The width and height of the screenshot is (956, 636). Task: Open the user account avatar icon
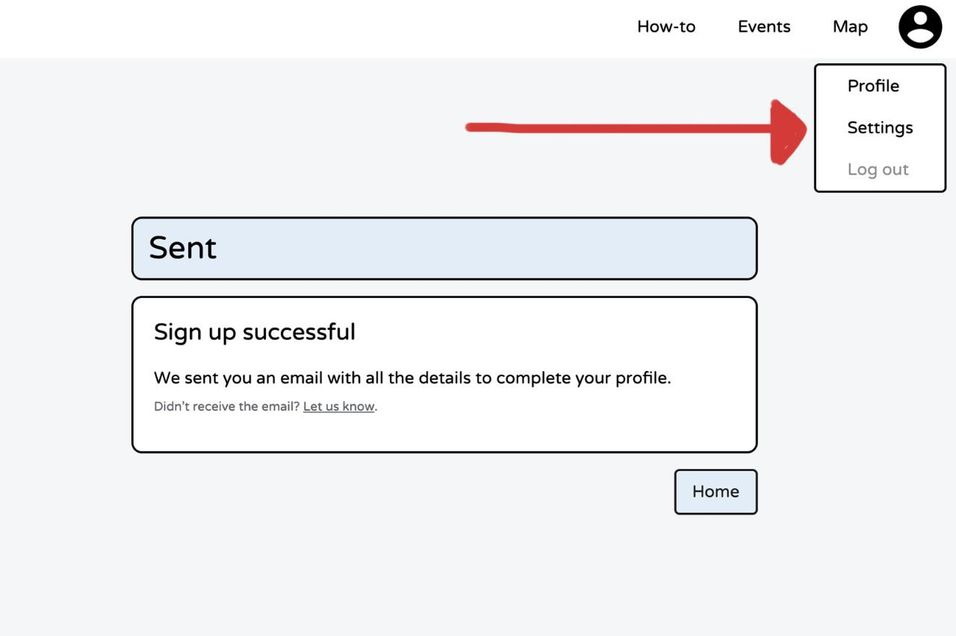pos(920,27)
